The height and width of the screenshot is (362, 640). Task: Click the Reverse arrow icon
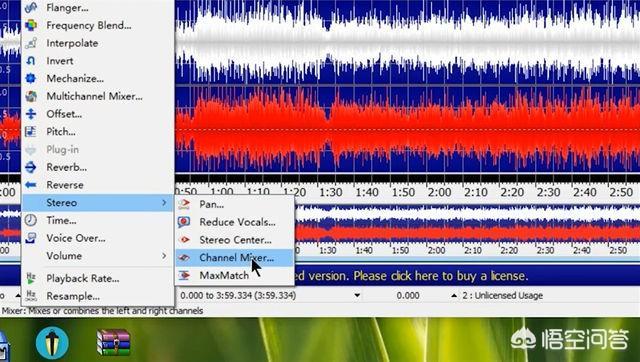(x=31, y=185)
